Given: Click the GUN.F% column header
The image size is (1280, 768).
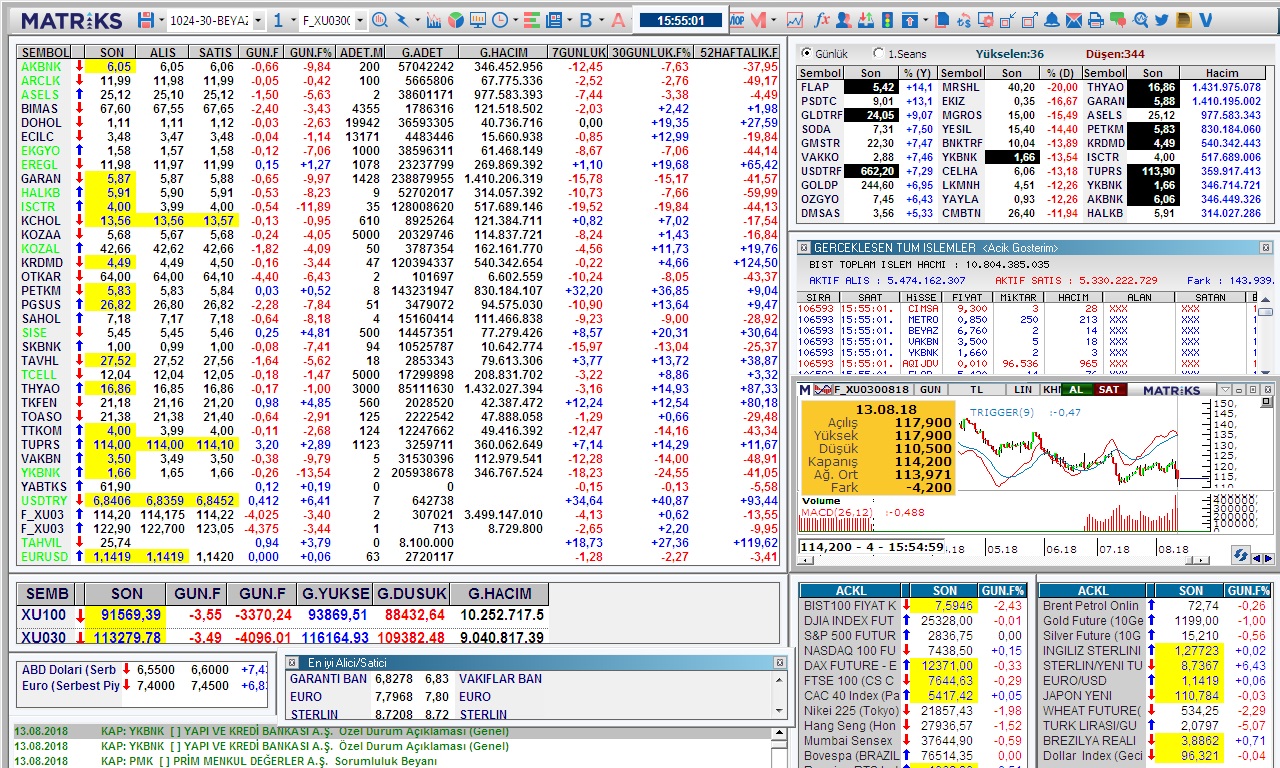Looking at the screenshot, I should click(309, 52).
